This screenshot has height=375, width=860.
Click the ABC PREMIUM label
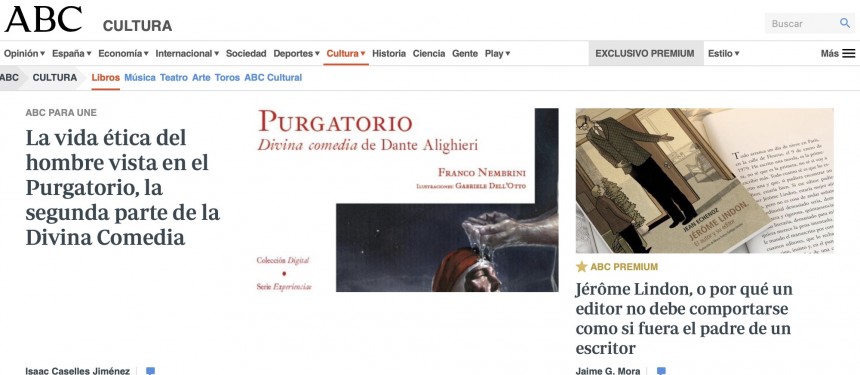coord(624,267)
